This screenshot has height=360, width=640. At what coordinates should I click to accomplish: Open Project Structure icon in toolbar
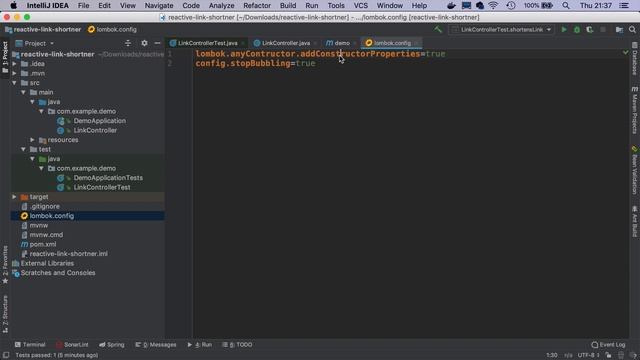619,29
